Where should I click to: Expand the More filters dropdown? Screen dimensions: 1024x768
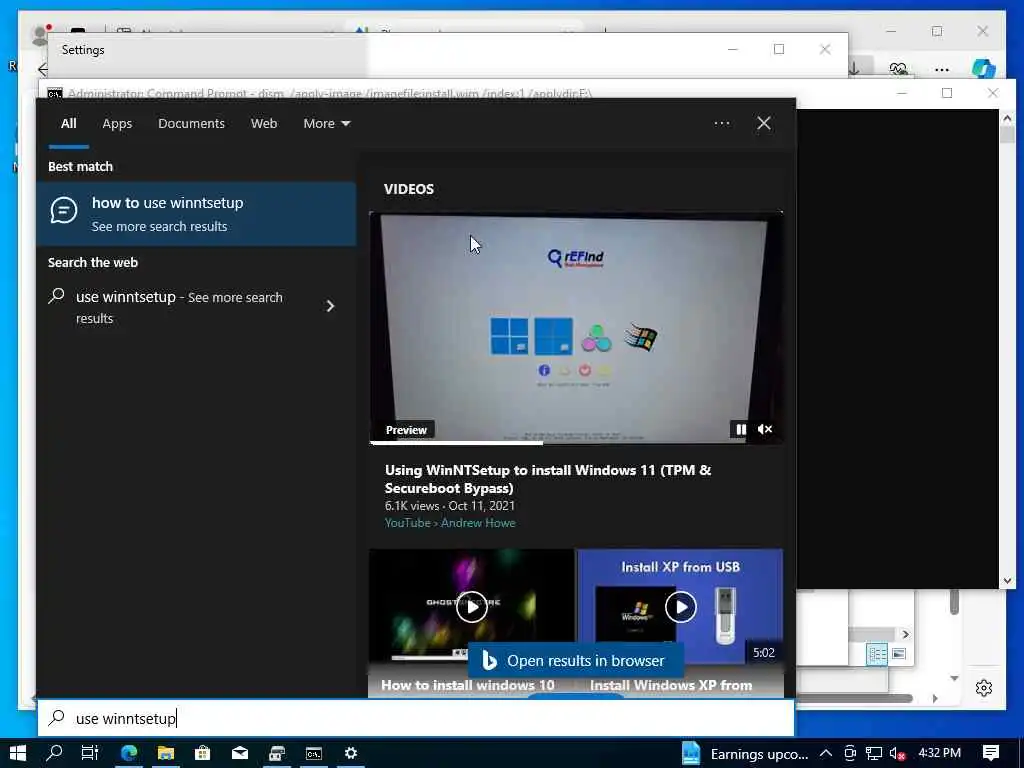point(327,123)
